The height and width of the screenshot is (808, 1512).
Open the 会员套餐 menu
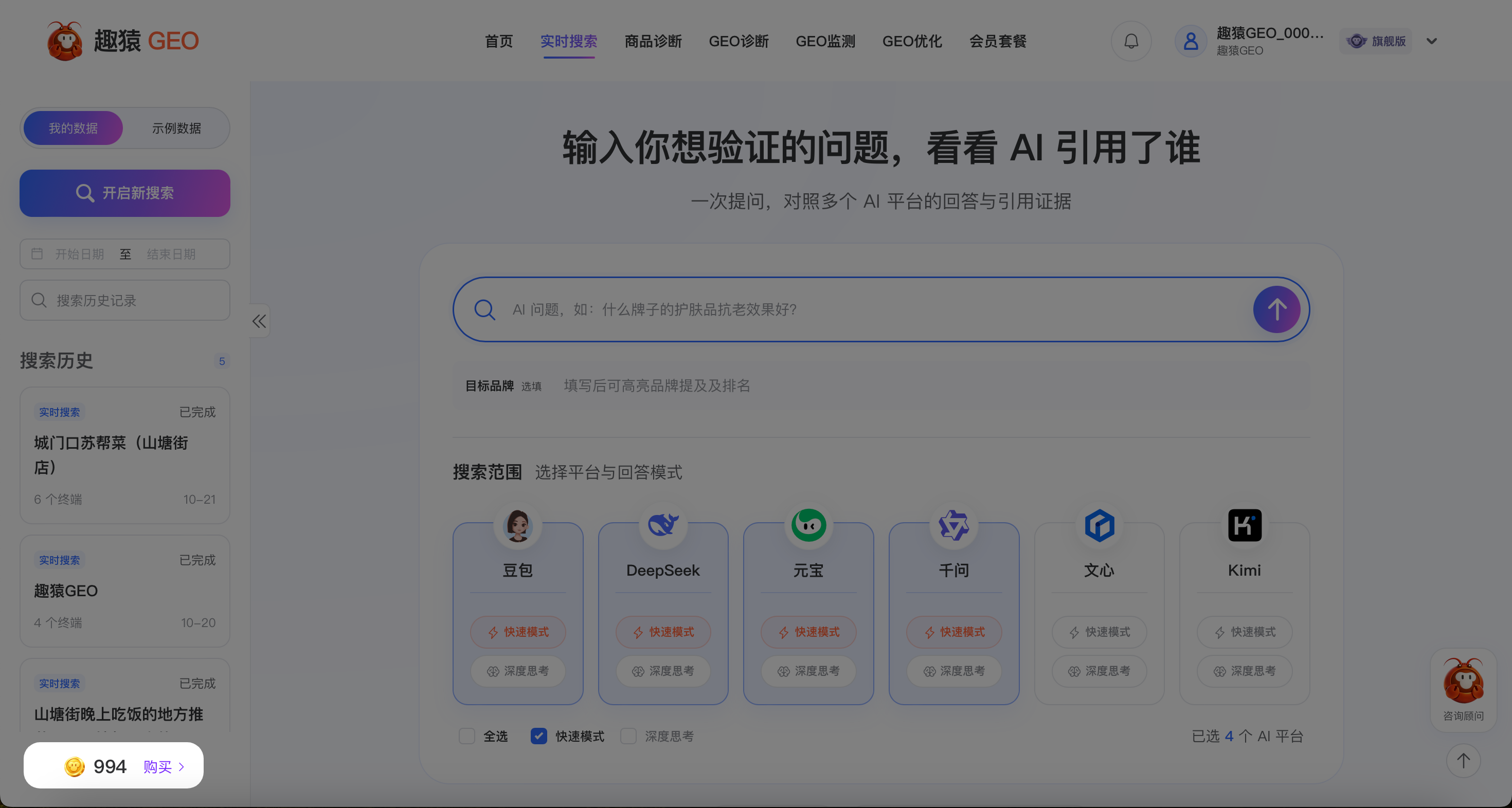[998, 41]
